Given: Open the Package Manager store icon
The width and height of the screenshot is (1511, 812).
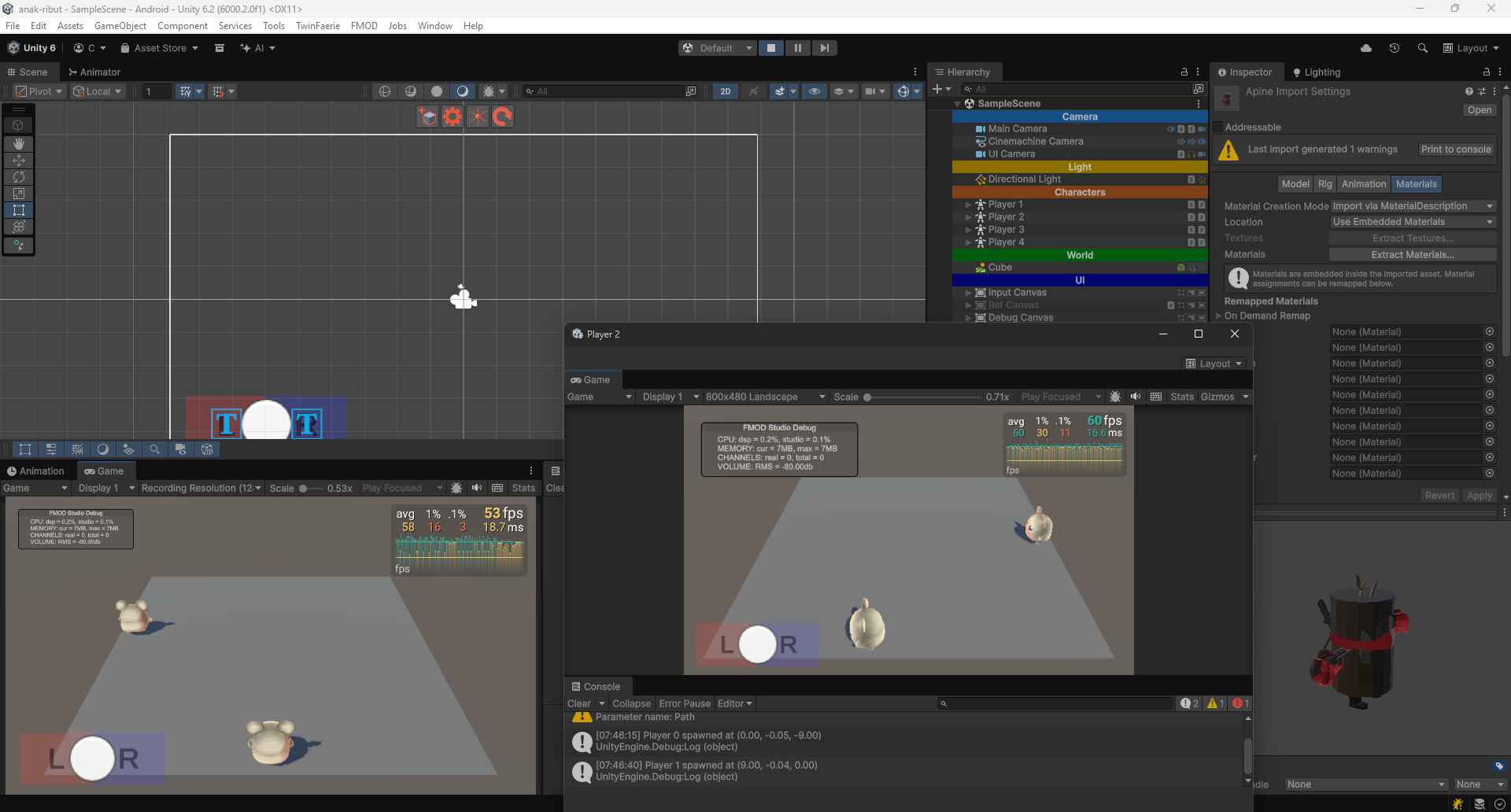Looking at the screenshot, I should click(220, 48).
